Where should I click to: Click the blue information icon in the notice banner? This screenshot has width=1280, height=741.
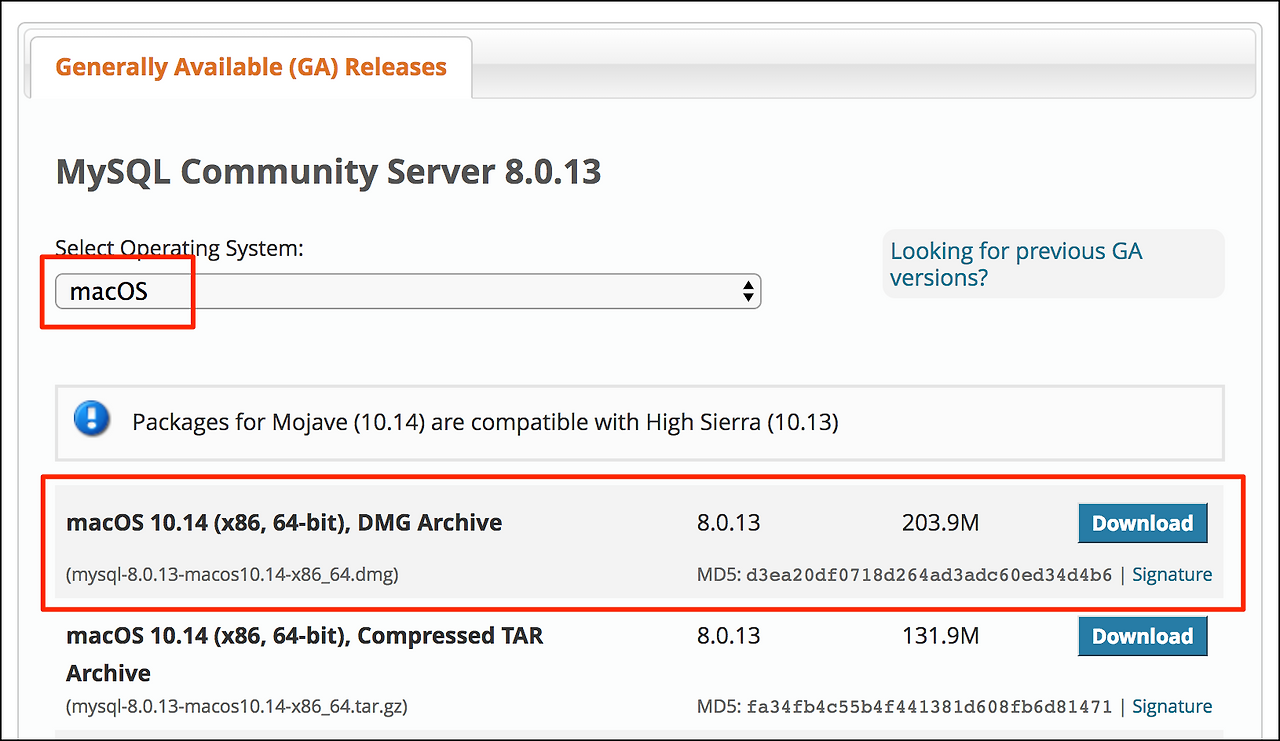(91, 419)
